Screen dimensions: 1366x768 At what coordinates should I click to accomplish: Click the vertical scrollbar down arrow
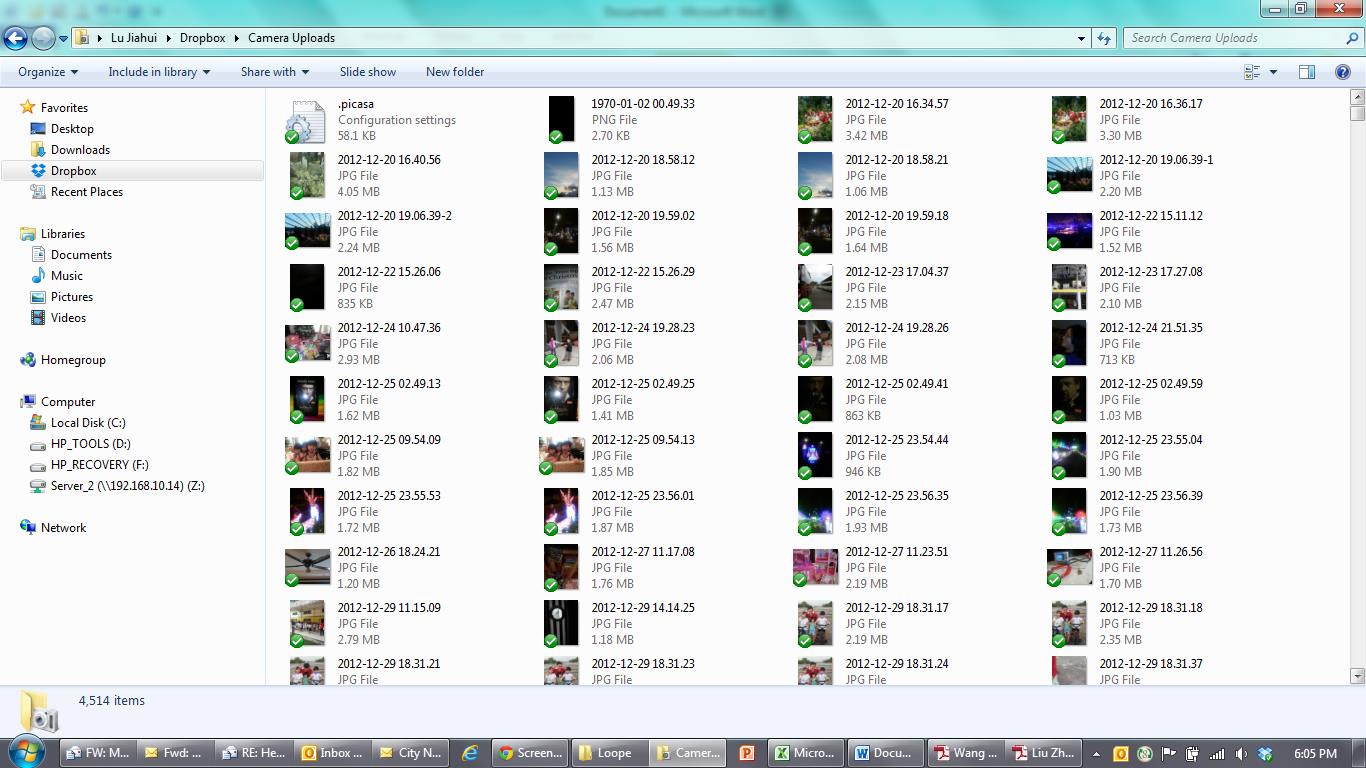pos(1357,676)
